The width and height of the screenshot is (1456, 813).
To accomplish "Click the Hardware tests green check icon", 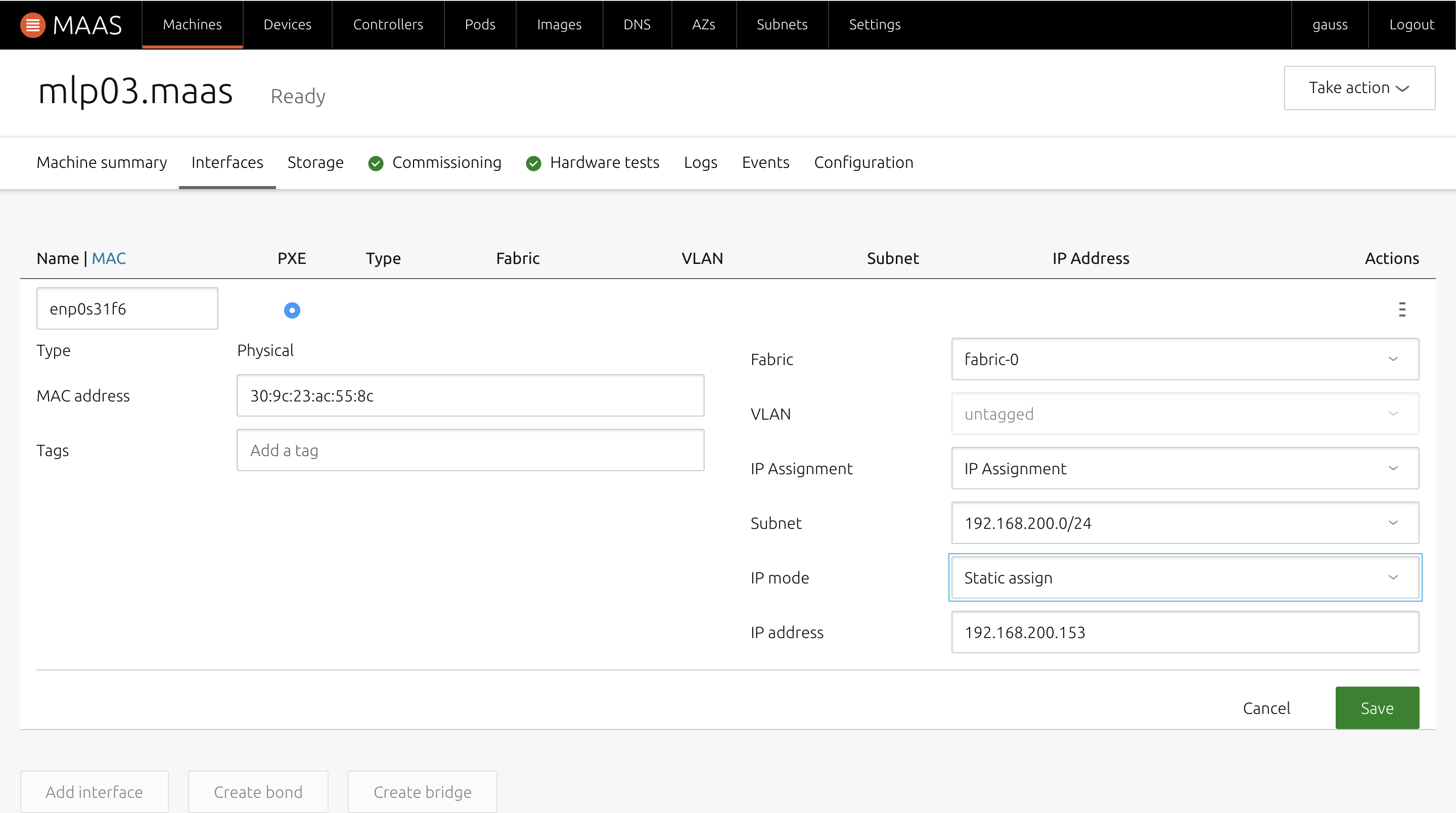I will click(535, 163).
